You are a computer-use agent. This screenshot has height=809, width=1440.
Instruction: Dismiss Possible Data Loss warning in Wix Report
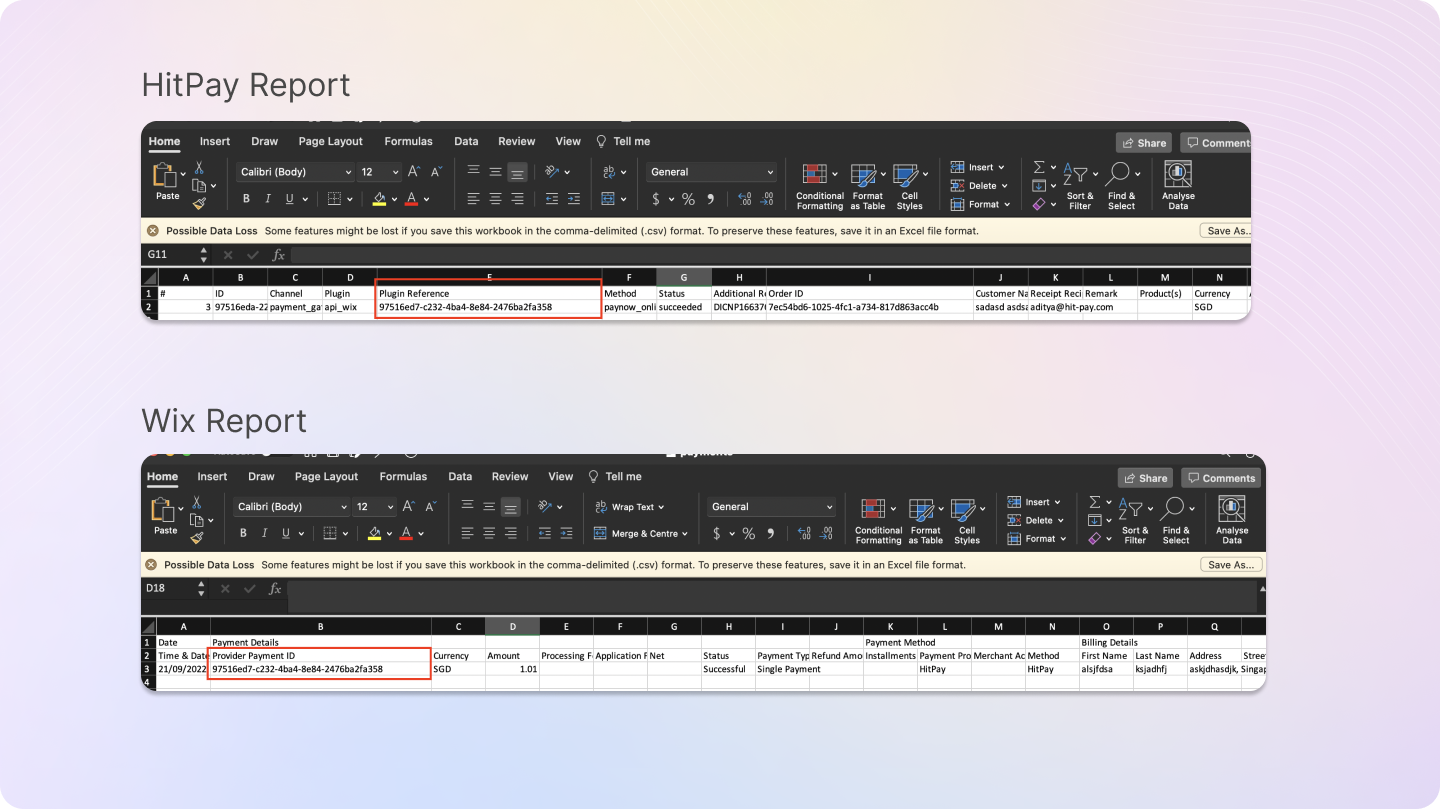[x=152, y=565]
